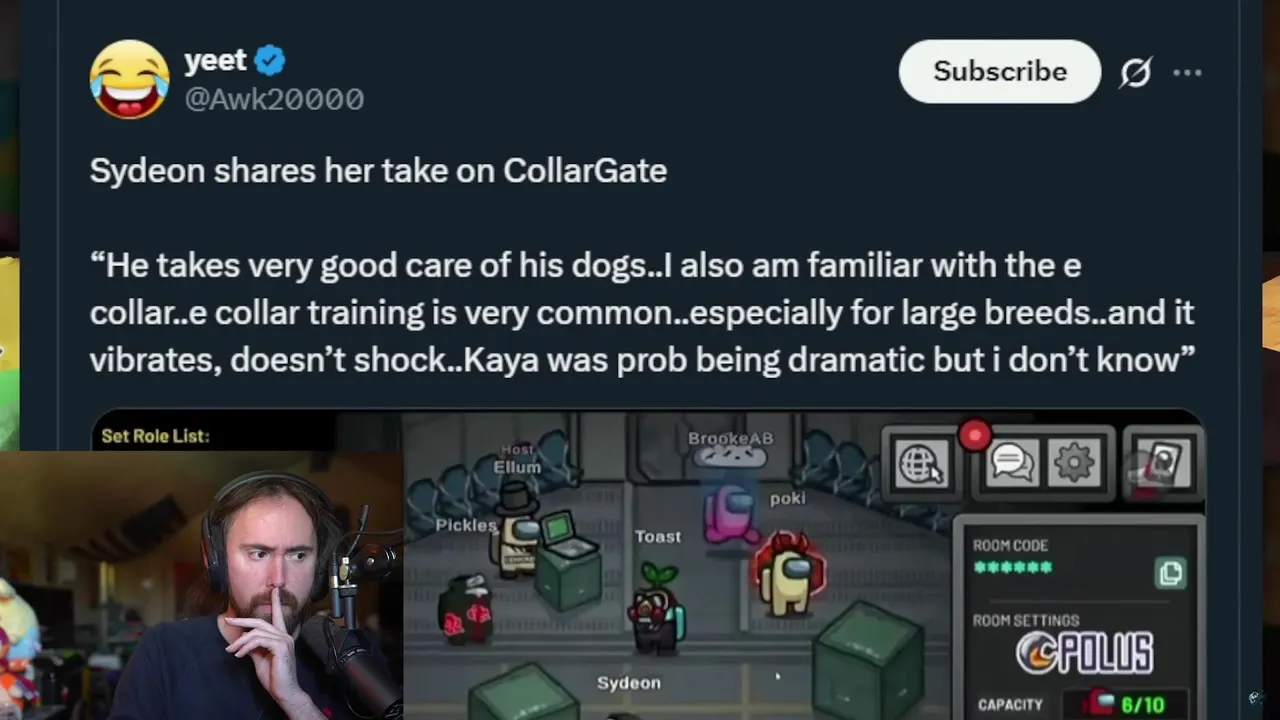
Task: Click the Grok slashed-circle icon
Action: (x=1136, y=72)
